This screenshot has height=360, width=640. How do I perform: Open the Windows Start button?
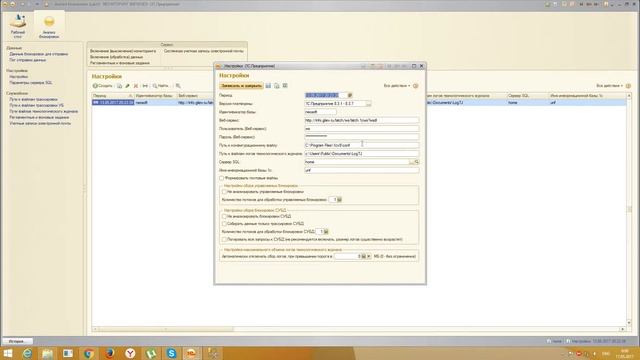tap(7, 353)
